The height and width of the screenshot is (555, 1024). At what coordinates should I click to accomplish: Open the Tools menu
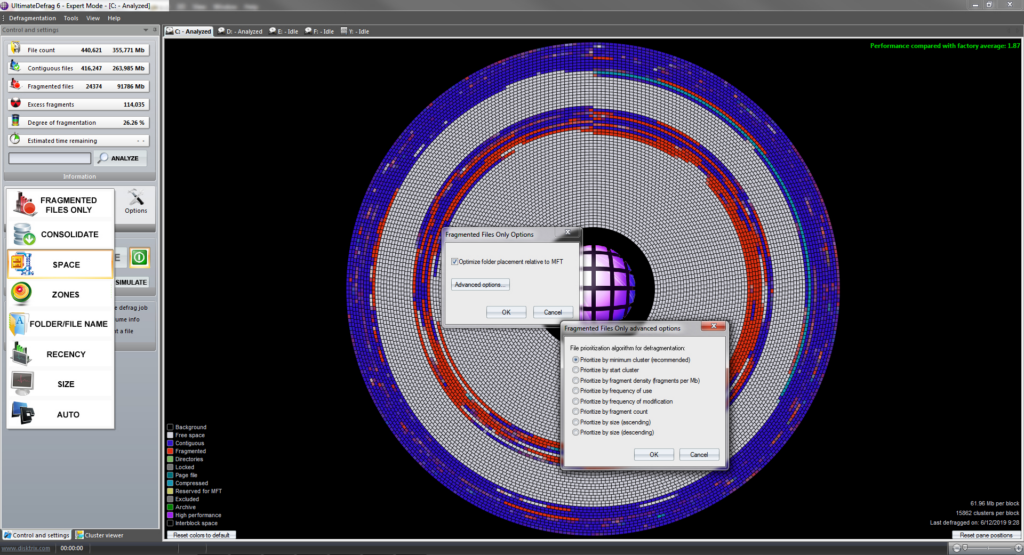(x=71, y=18)
